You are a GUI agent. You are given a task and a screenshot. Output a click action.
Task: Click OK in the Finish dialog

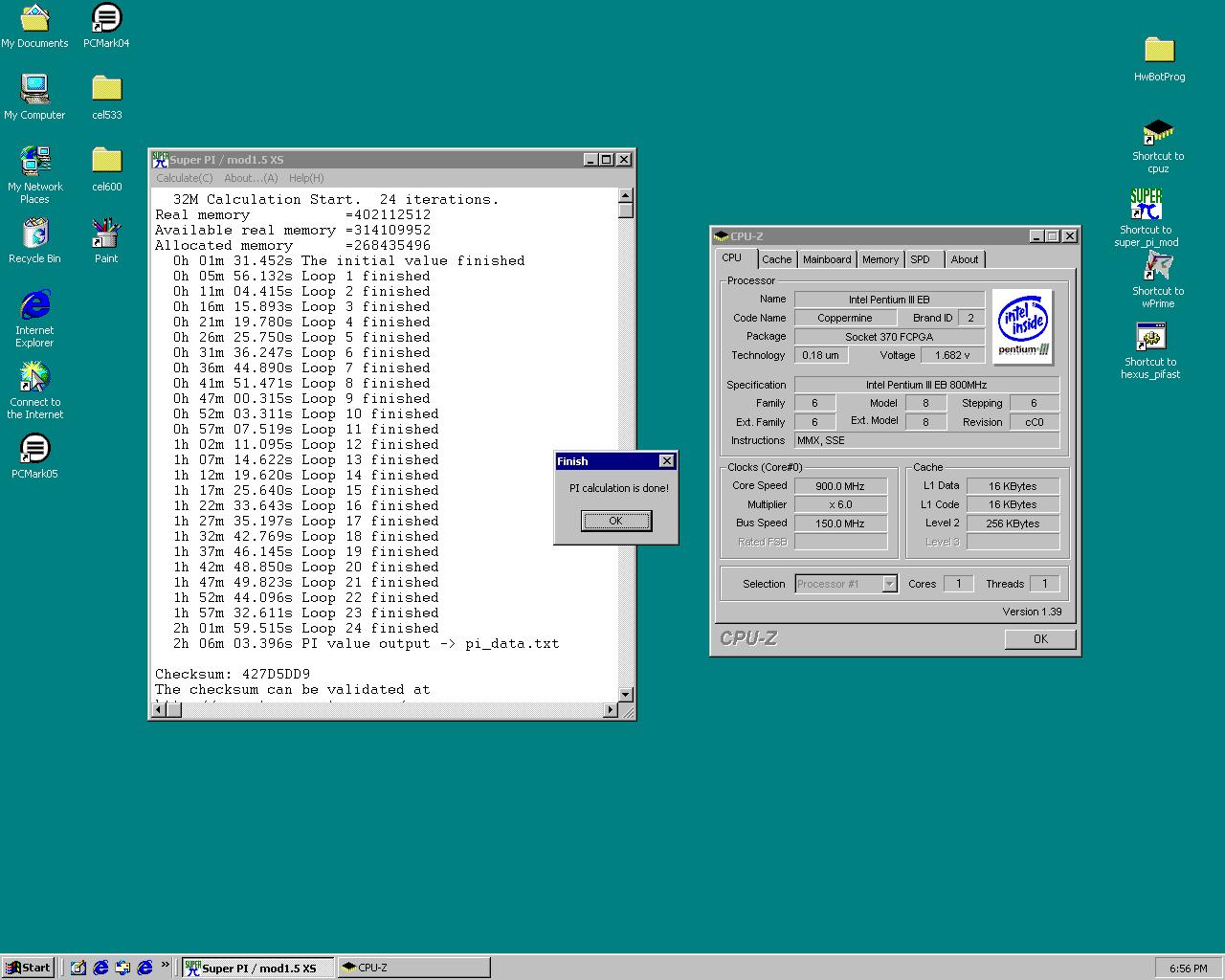coord(615,521)
